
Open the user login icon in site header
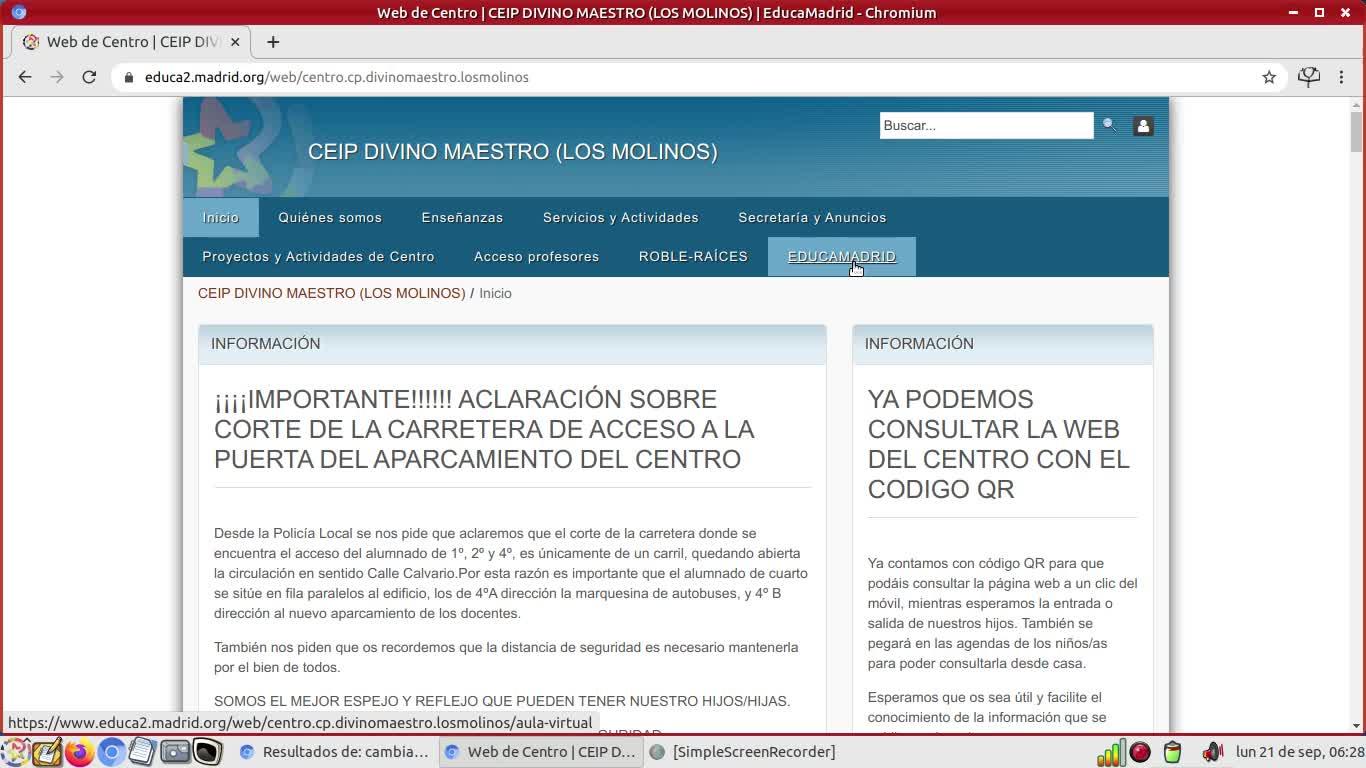point(1143,125)
